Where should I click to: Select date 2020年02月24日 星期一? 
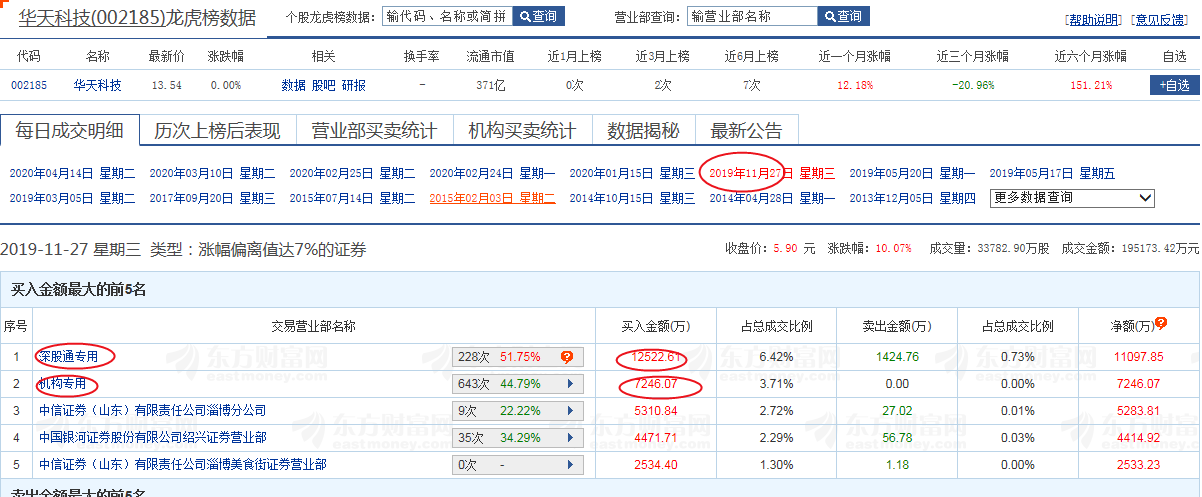pos(492,174)
